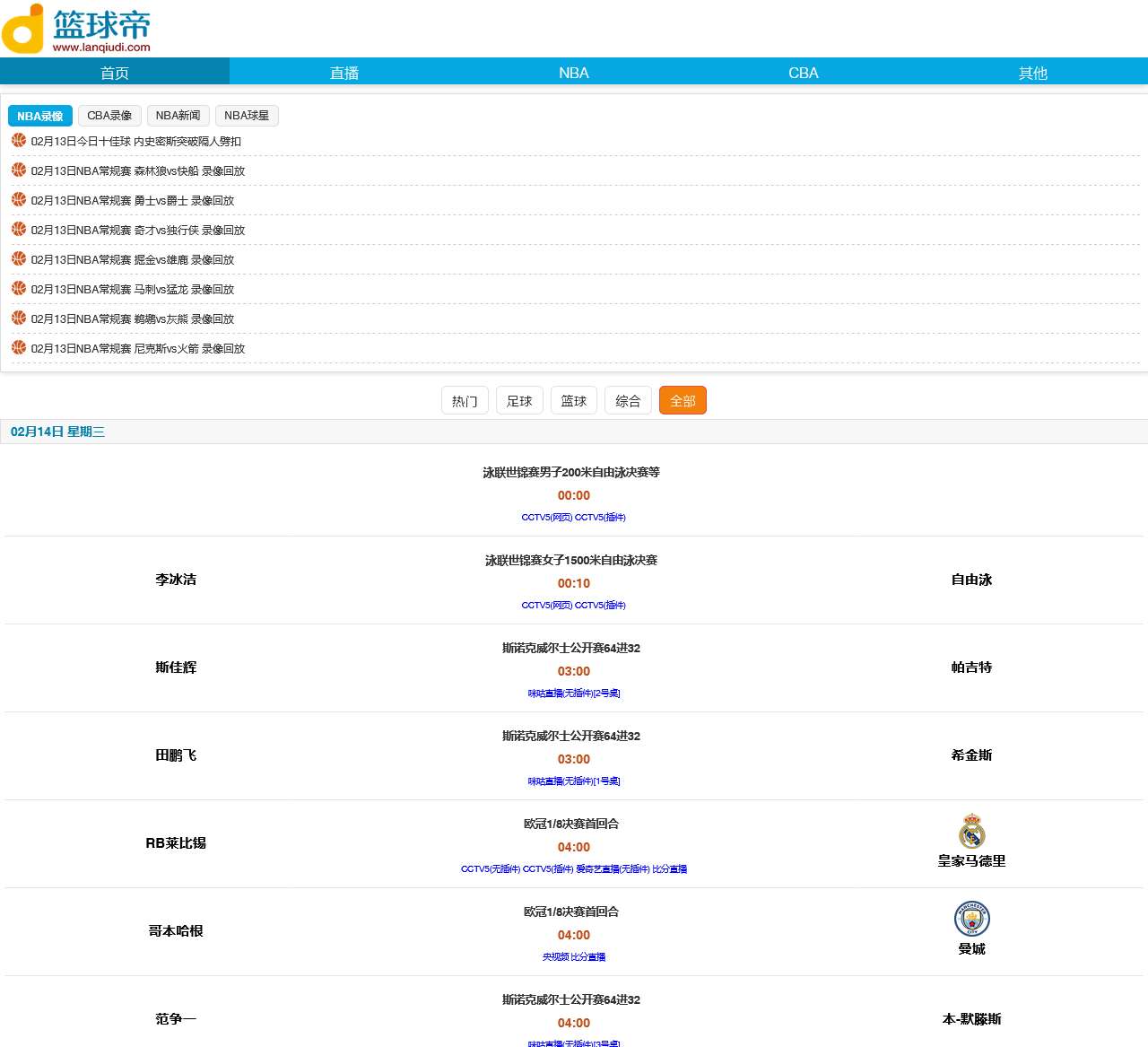The height and width of the screenshot is (1047, 1148).
Task: Click basketball icon beside 奇才vs独行侠 replay
Action: tap(19, 229)
